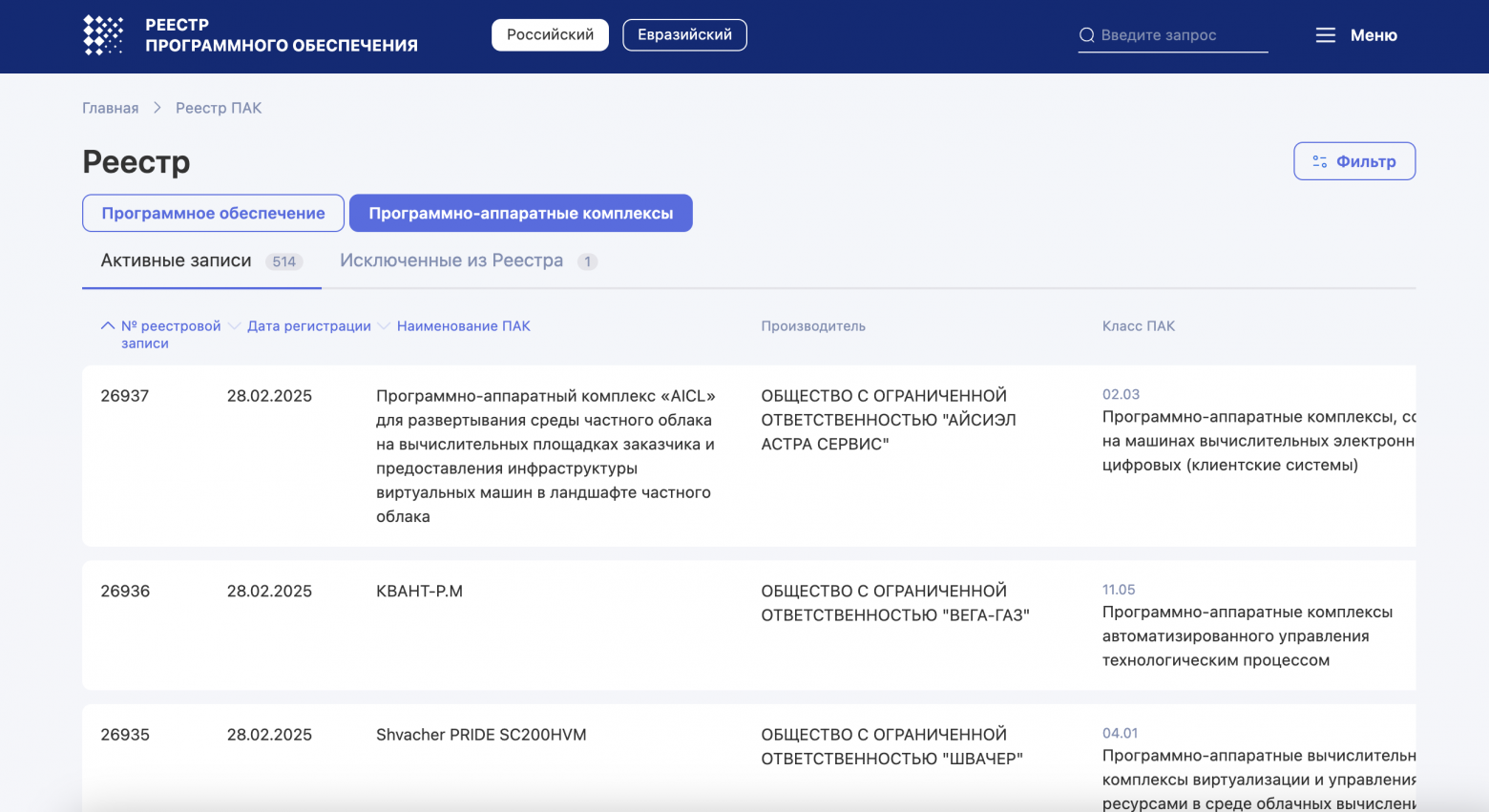Click manufacturer АЙСИЭЛ АСТРА СЕРВИС
Screen dimensions: 1489x812
pos(889,420)
